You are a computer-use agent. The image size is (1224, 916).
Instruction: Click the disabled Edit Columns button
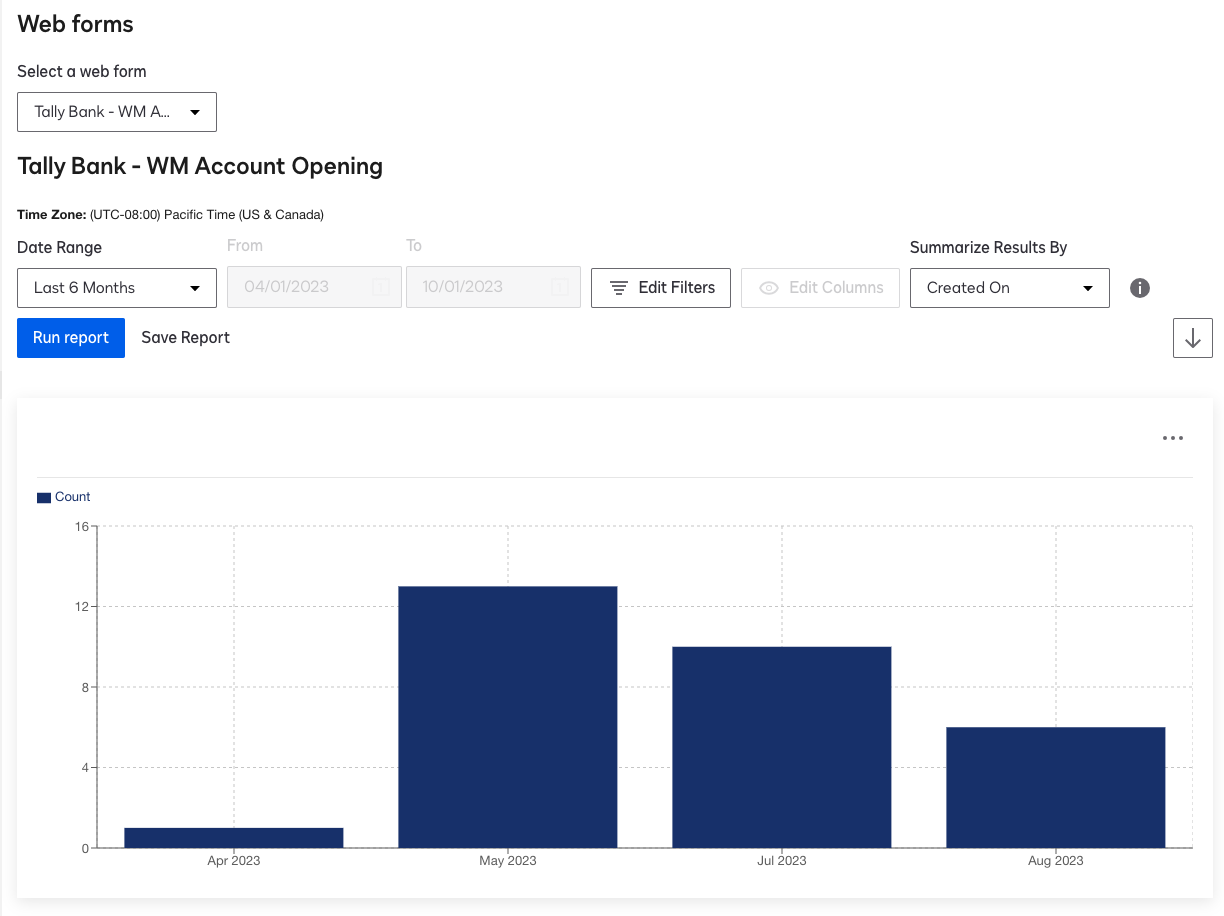tap(820, 288)
